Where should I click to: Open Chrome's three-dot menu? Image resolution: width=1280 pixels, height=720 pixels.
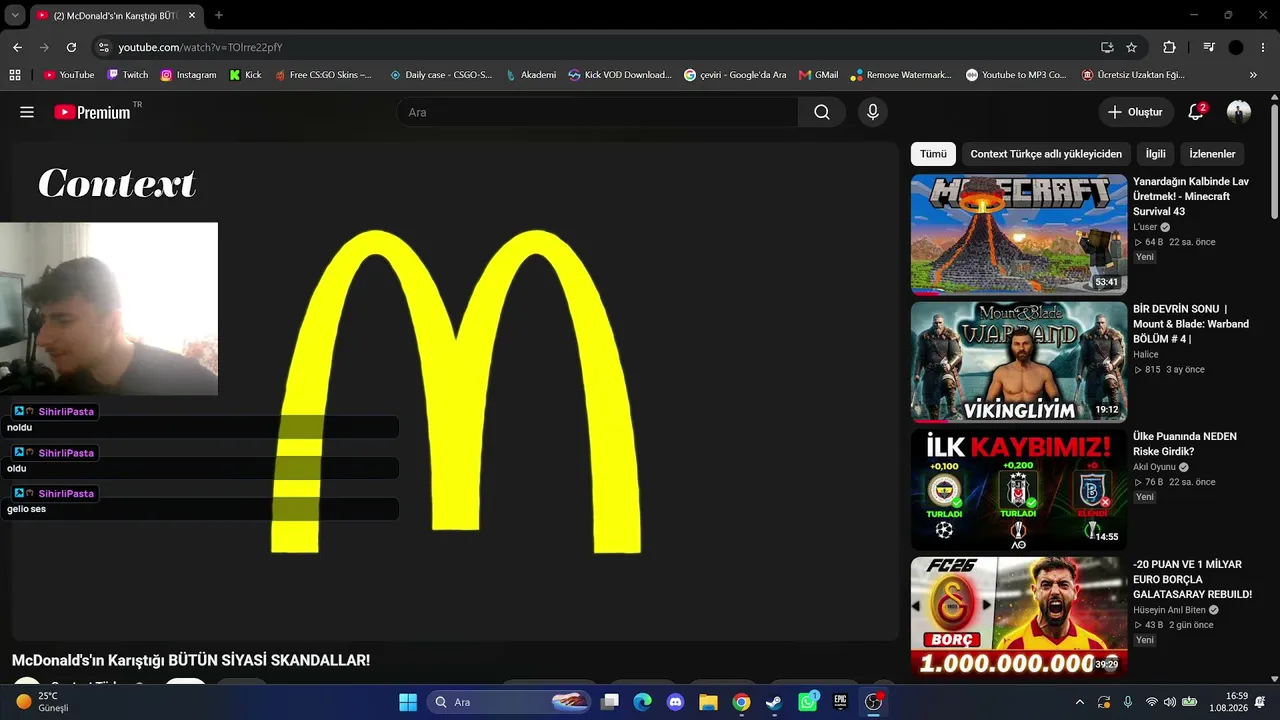tap(1263, 47)
